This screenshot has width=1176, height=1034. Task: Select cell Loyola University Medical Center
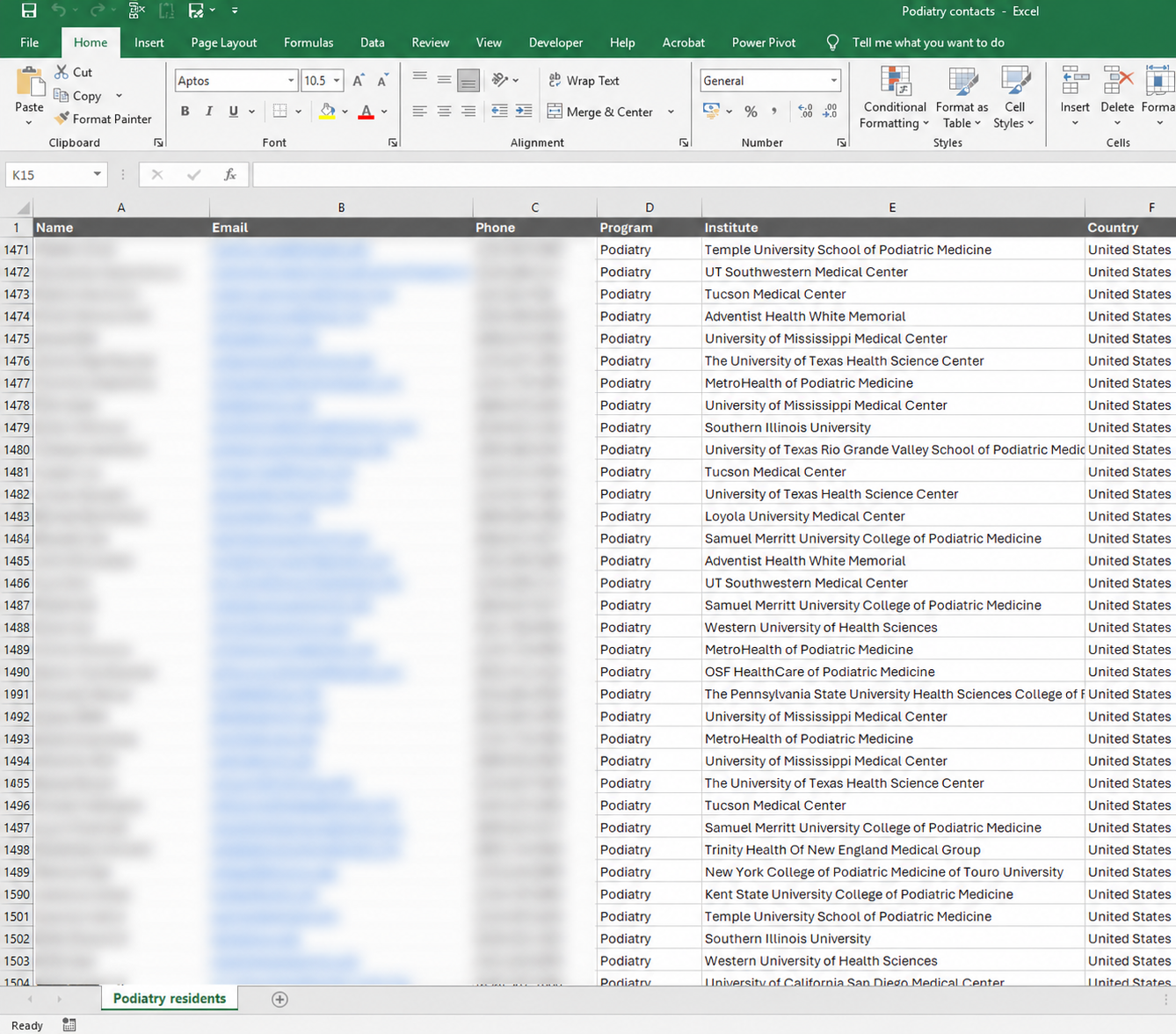click(893, 516)
